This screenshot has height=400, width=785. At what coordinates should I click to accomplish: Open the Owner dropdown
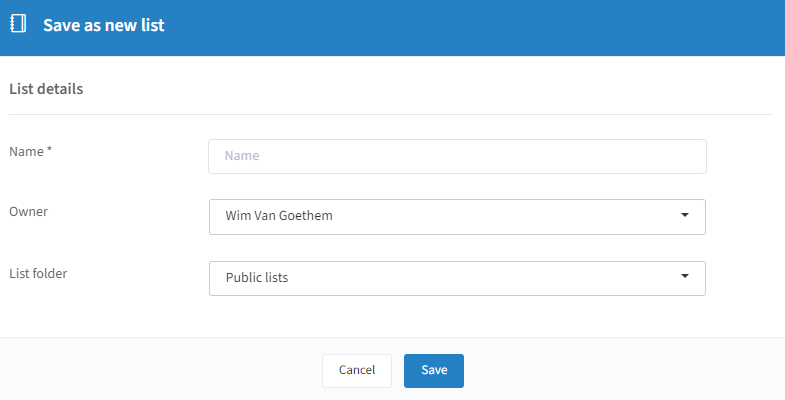457,217
